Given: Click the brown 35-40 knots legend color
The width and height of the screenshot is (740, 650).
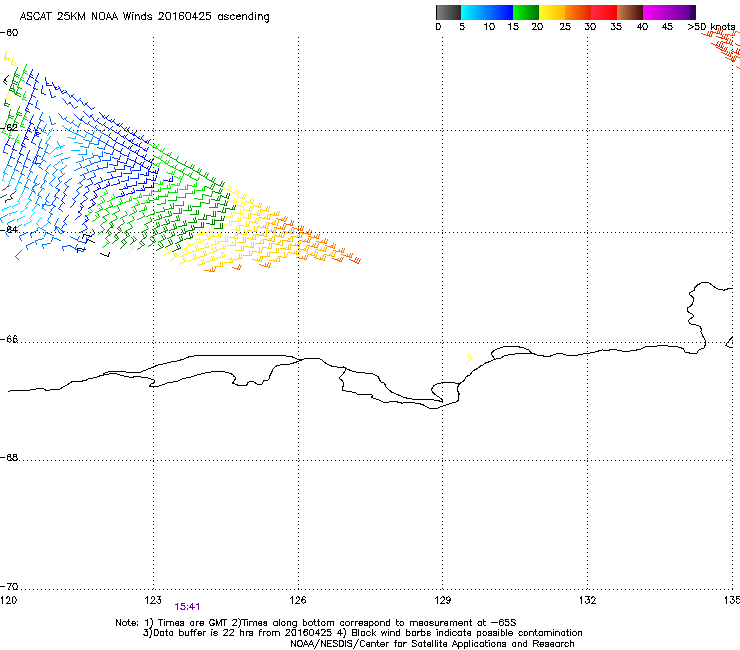Looking at the screenshot, I should pos(630,12).
